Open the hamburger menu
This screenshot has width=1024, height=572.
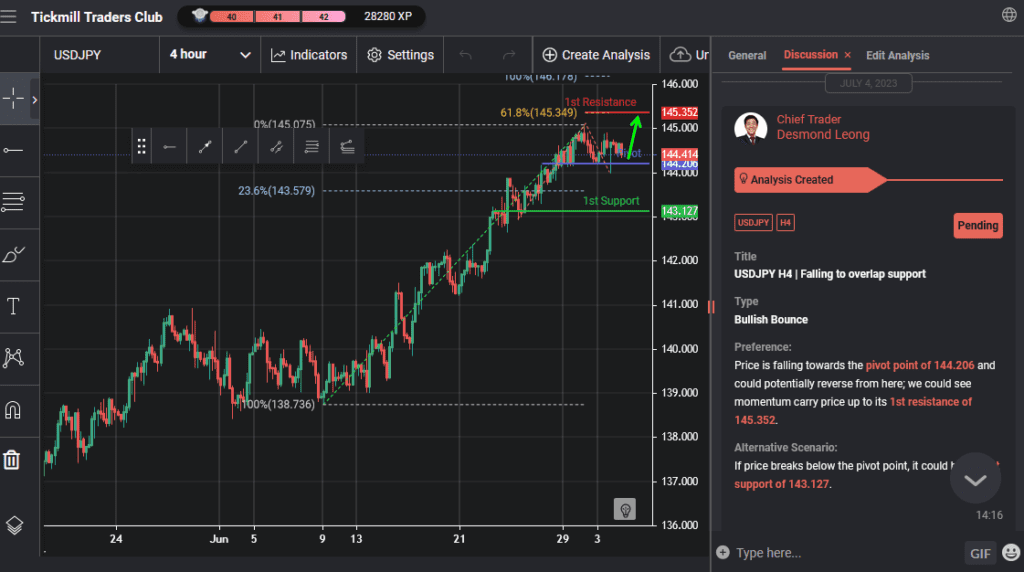pyautogui.click(x=9, y=17)
